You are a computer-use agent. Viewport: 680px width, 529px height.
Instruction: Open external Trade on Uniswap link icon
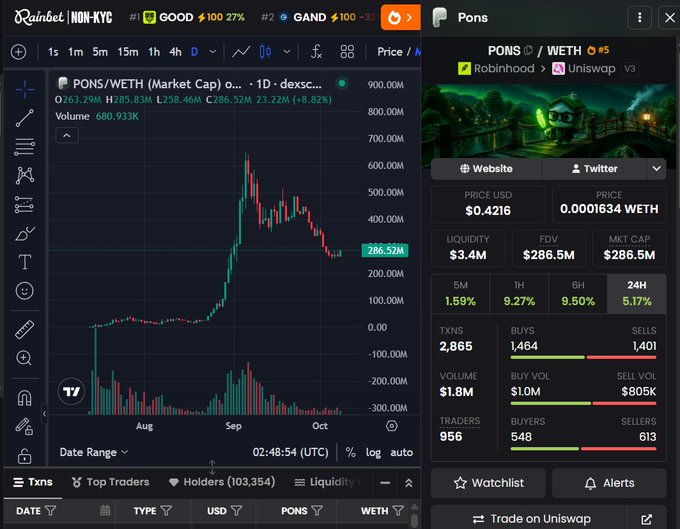coord(647,519)
